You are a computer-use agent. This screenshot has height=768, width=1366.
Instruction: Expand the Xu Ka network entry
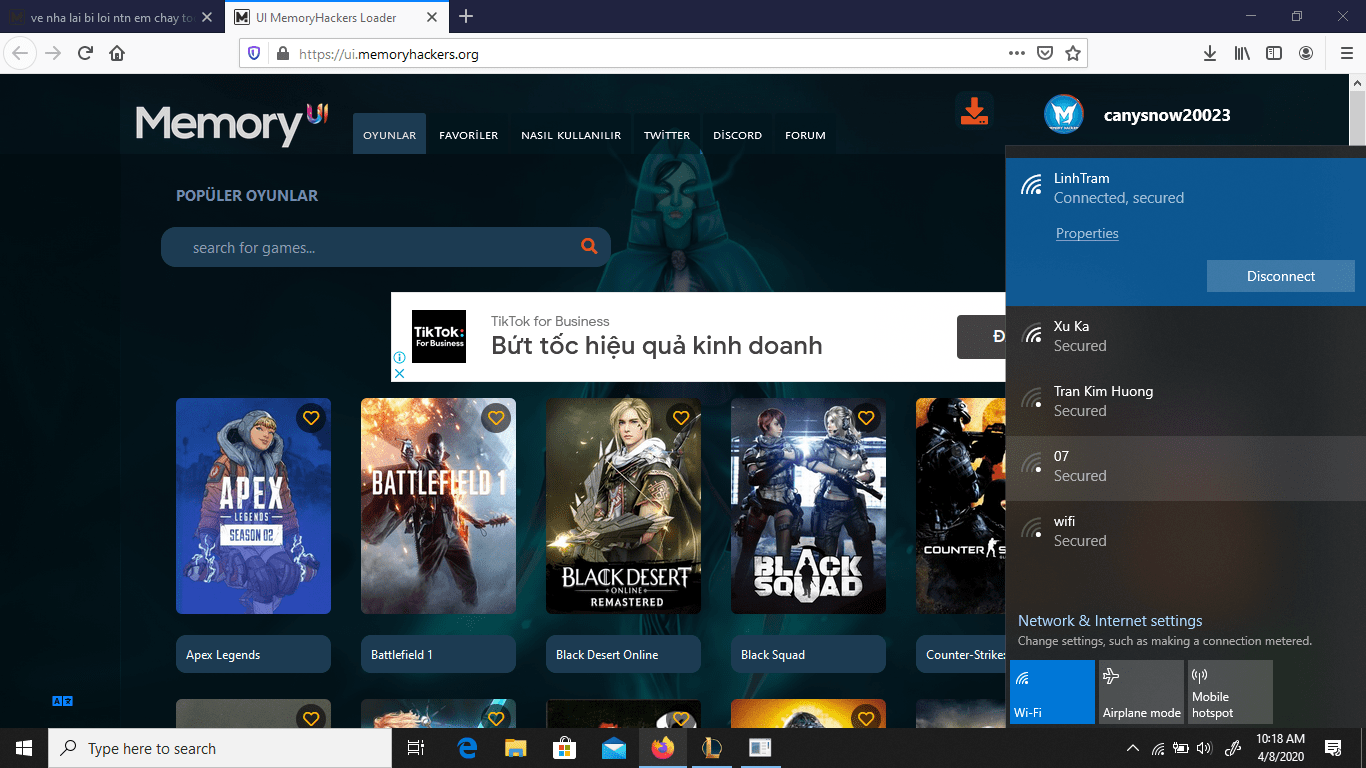coord(1185,337)
